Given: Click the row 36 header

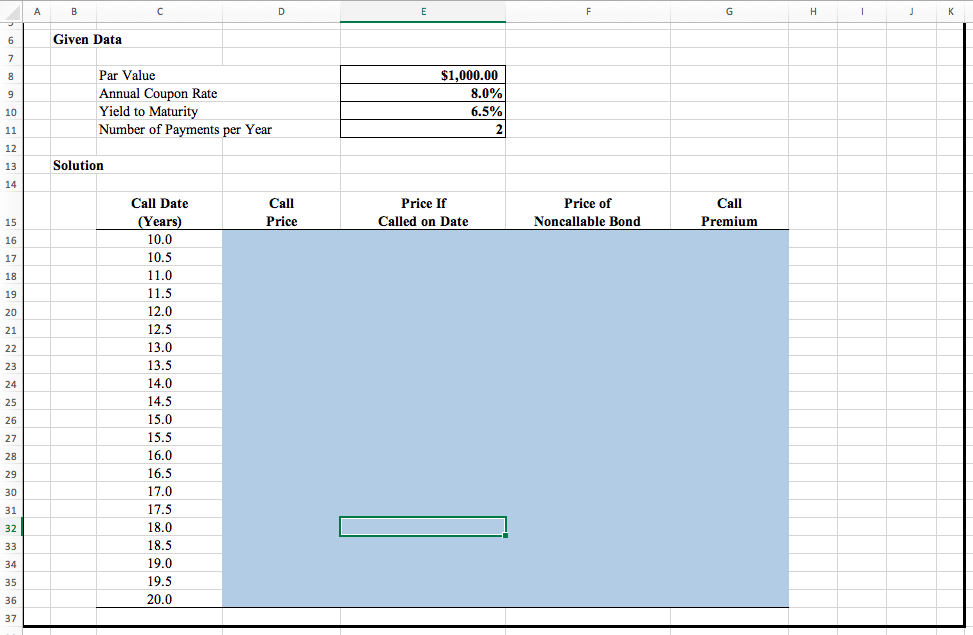Looking at the screenshot, I should pyautogui.click(x=10, y=599).
